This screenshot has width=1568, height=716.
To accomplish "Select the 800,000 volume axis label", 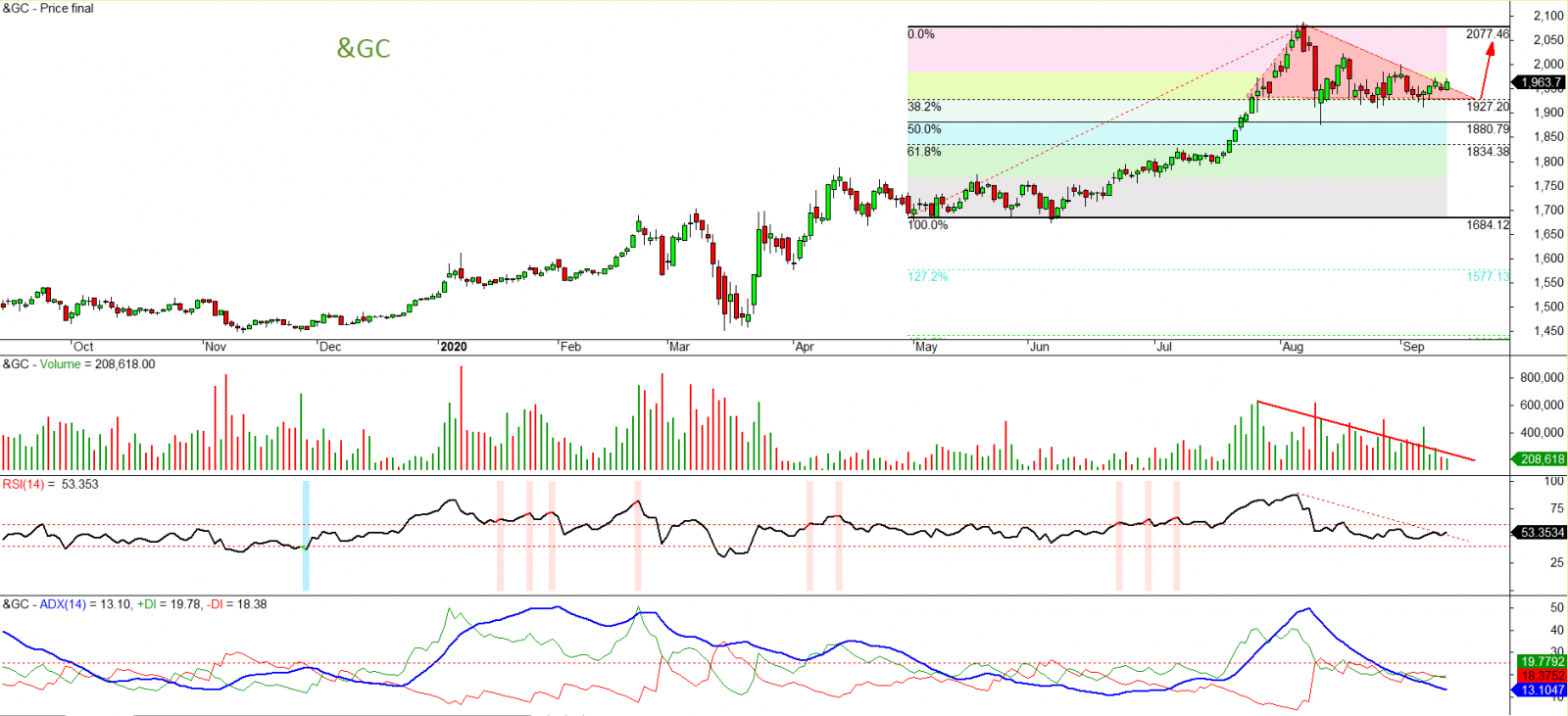I will coord(1542,378).
